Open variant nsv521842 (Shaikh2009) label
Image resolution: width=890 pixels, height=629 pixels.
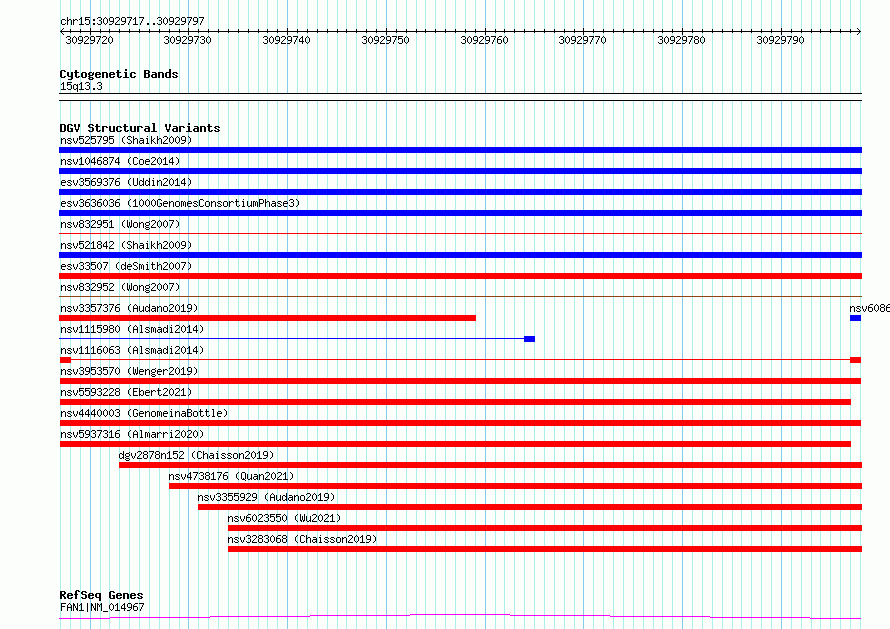pos(126,245)
